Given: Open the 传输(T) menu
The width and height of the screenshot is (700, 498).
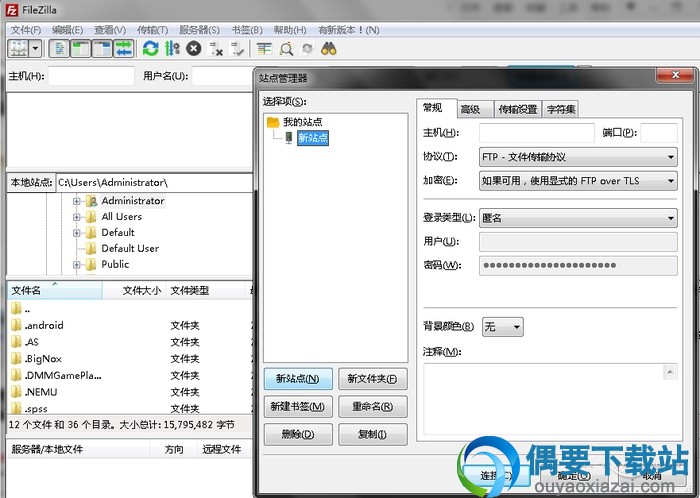Looking at the screenshot, I should point(152,30).
